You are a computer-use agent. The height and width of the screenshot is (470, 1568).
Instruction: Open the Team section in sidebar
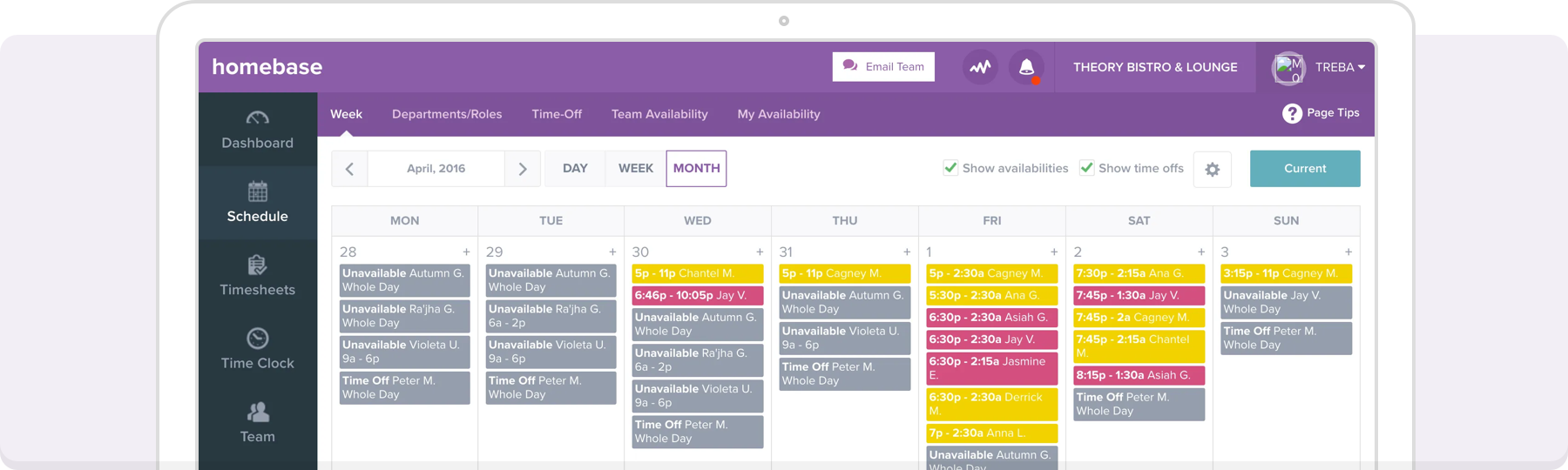257,423
